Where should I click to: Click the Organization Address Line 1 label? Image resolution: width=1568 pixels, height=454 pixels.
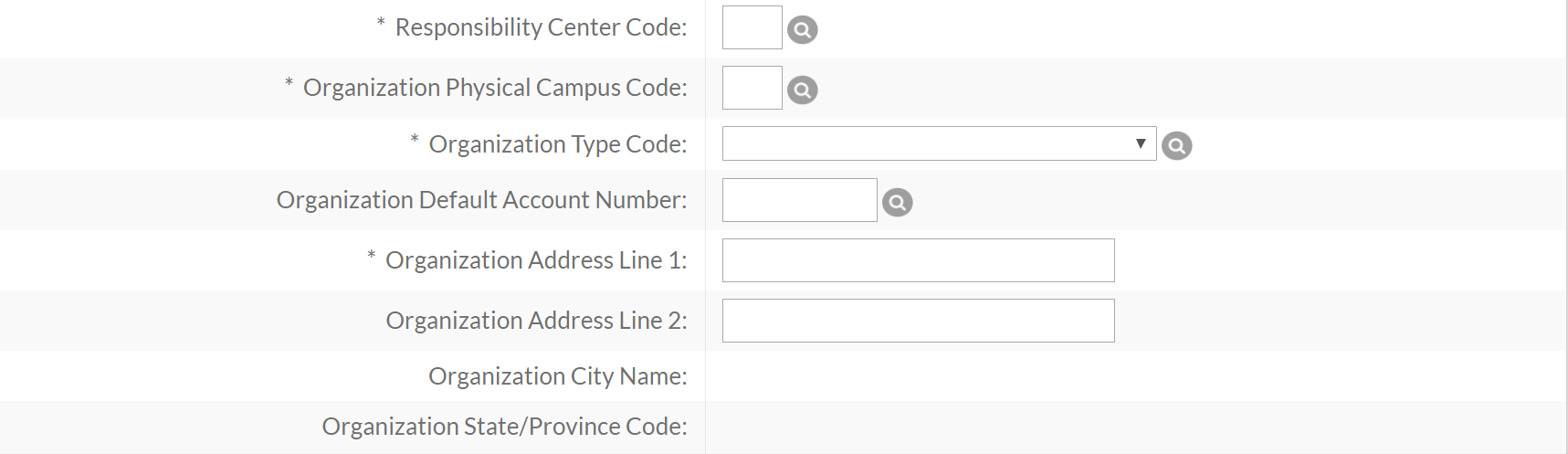(x=536, y=260)
